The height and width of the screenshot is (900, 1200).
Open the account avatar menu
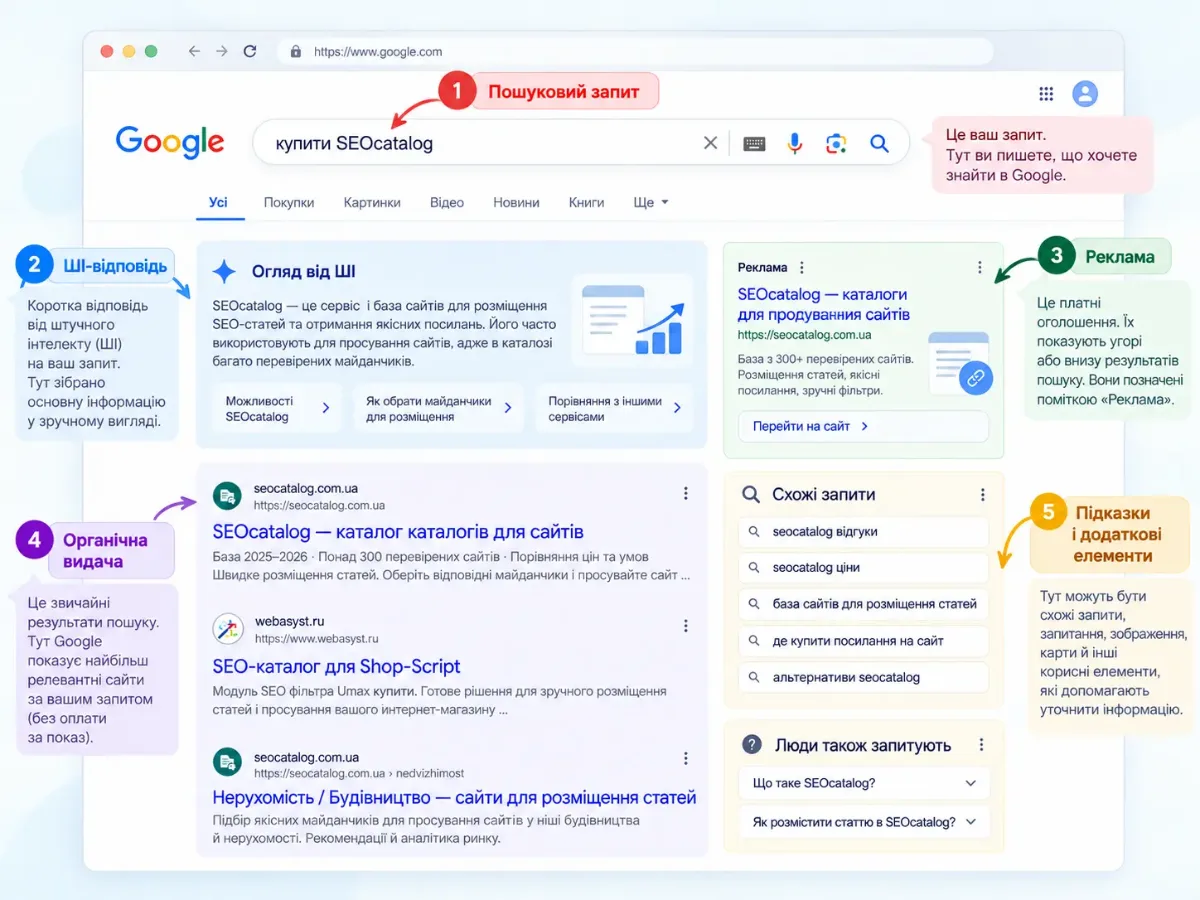[1085, 94]
